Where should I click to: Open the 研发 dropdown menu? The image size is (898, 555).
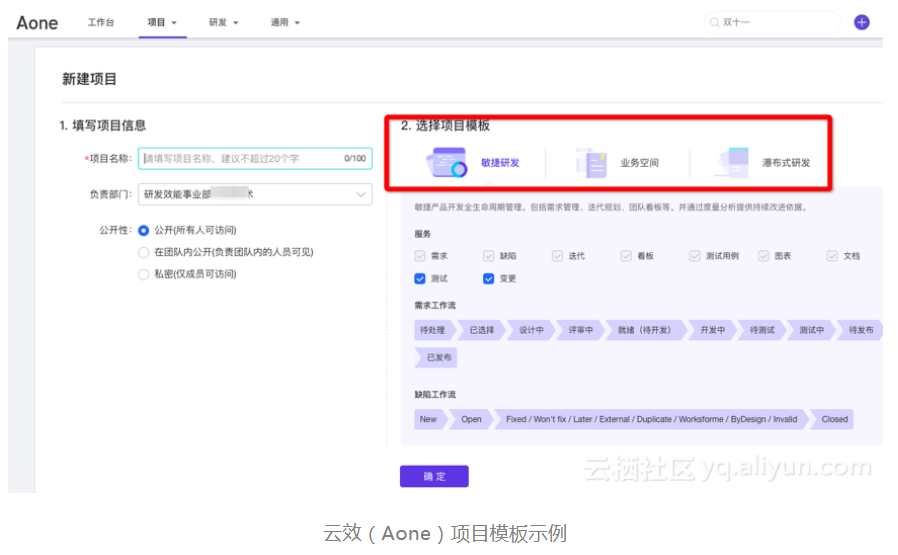[223, 22]
